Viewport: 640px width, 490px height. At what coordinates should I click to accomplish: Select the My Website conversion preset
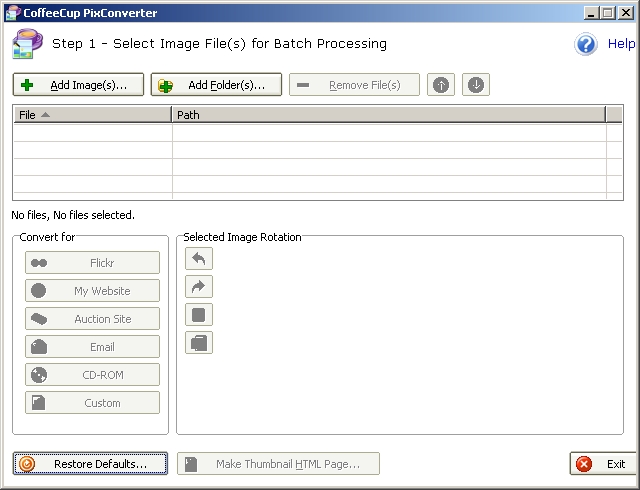[x=92, y=291]
